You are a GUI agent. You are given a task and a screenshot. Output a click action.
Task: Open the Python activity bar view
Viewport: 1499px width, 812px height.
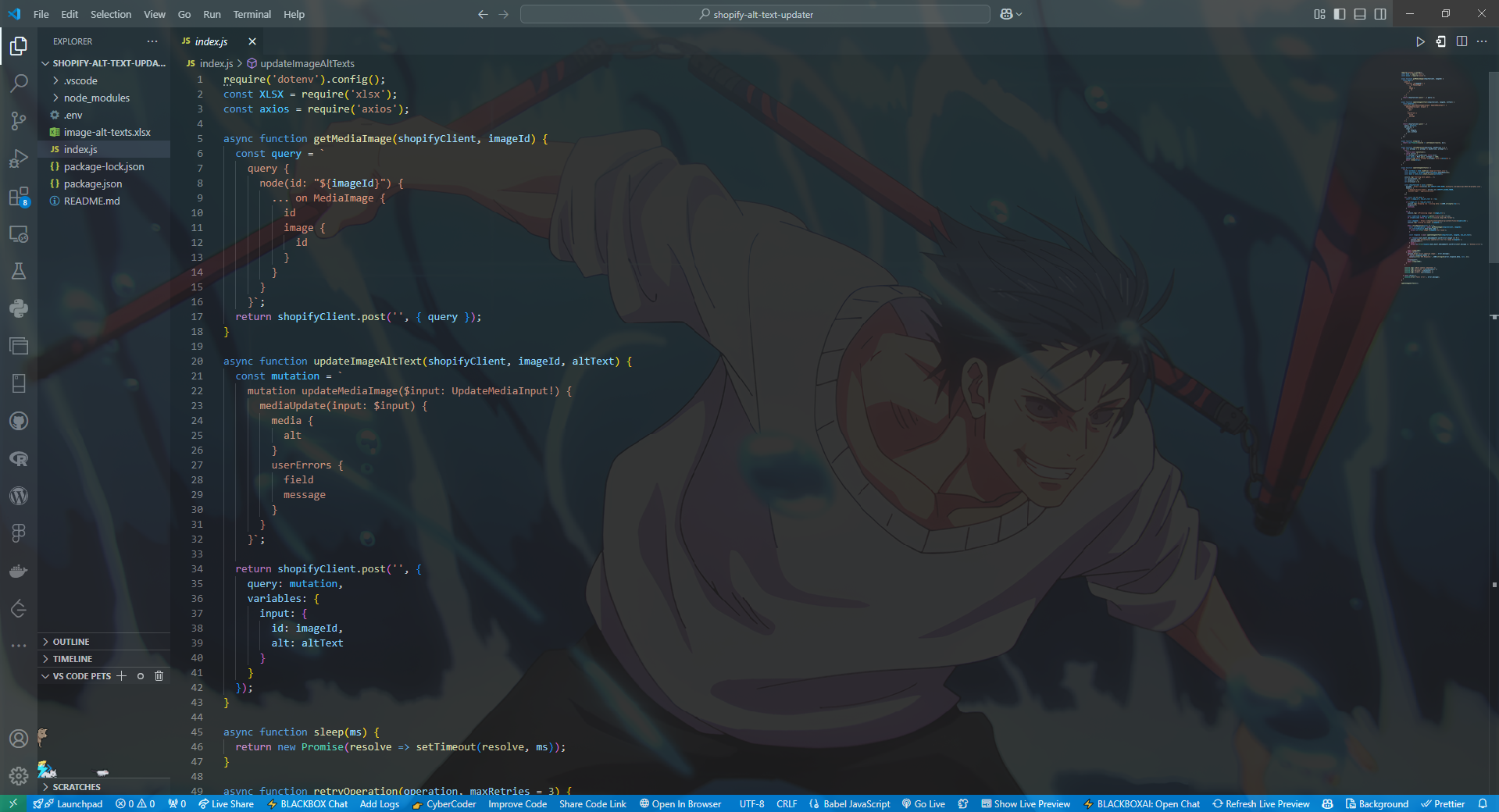pyautogui.click(x=19, y=308)
